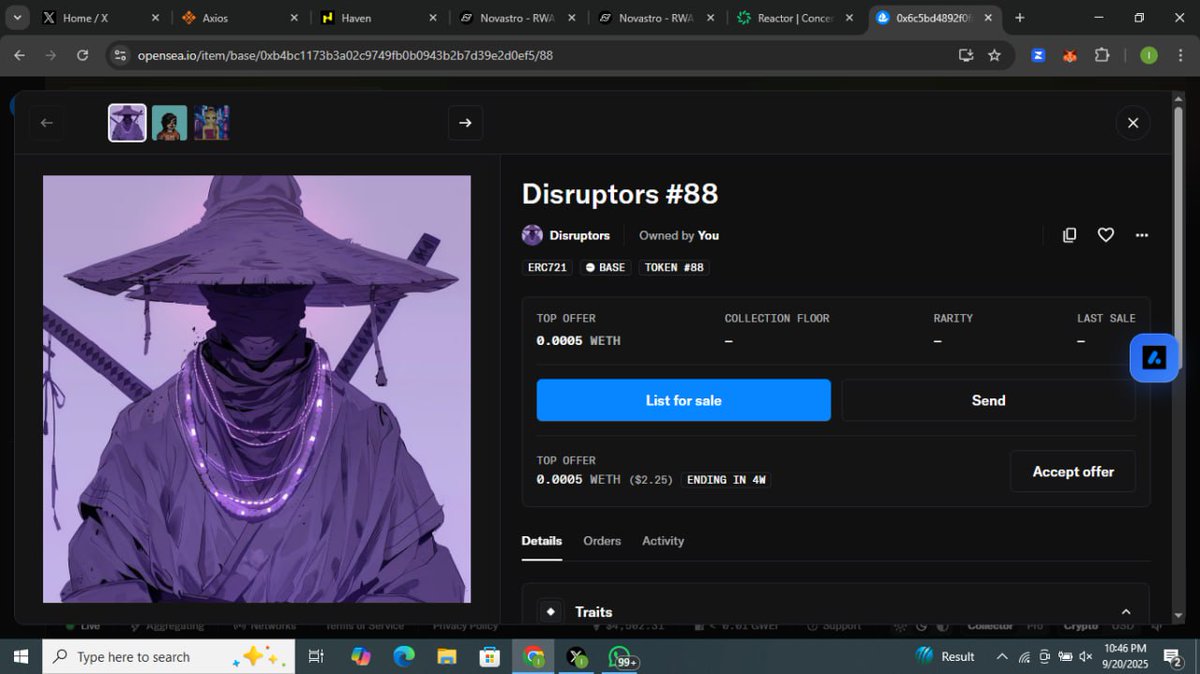The width and height of the screenshot is (1200, 674).
Task: Click List for sale button
Action: click(683, 400)
